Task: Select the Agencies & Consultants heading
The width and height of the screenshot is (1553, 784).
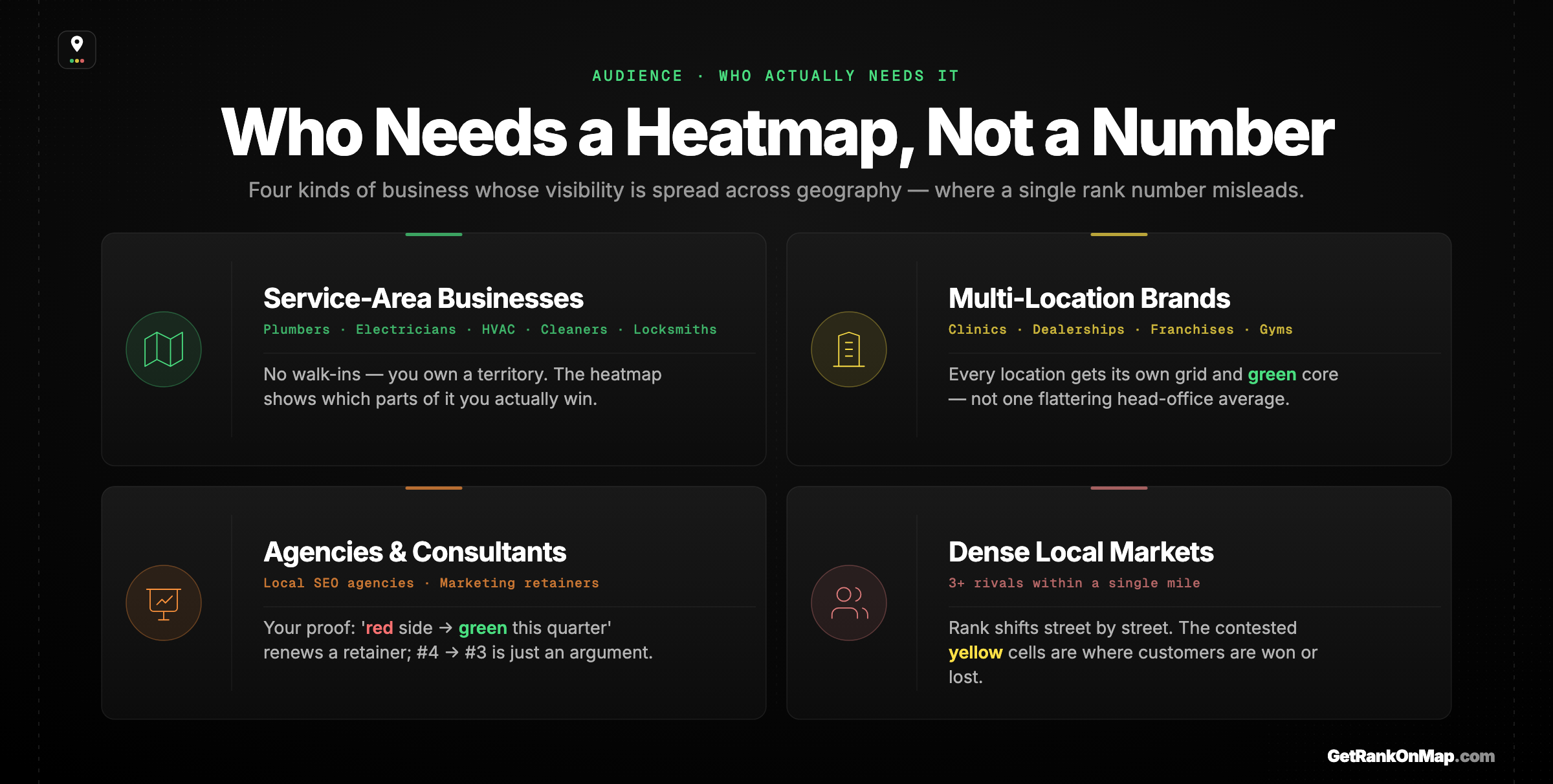Action: [415, 552]
